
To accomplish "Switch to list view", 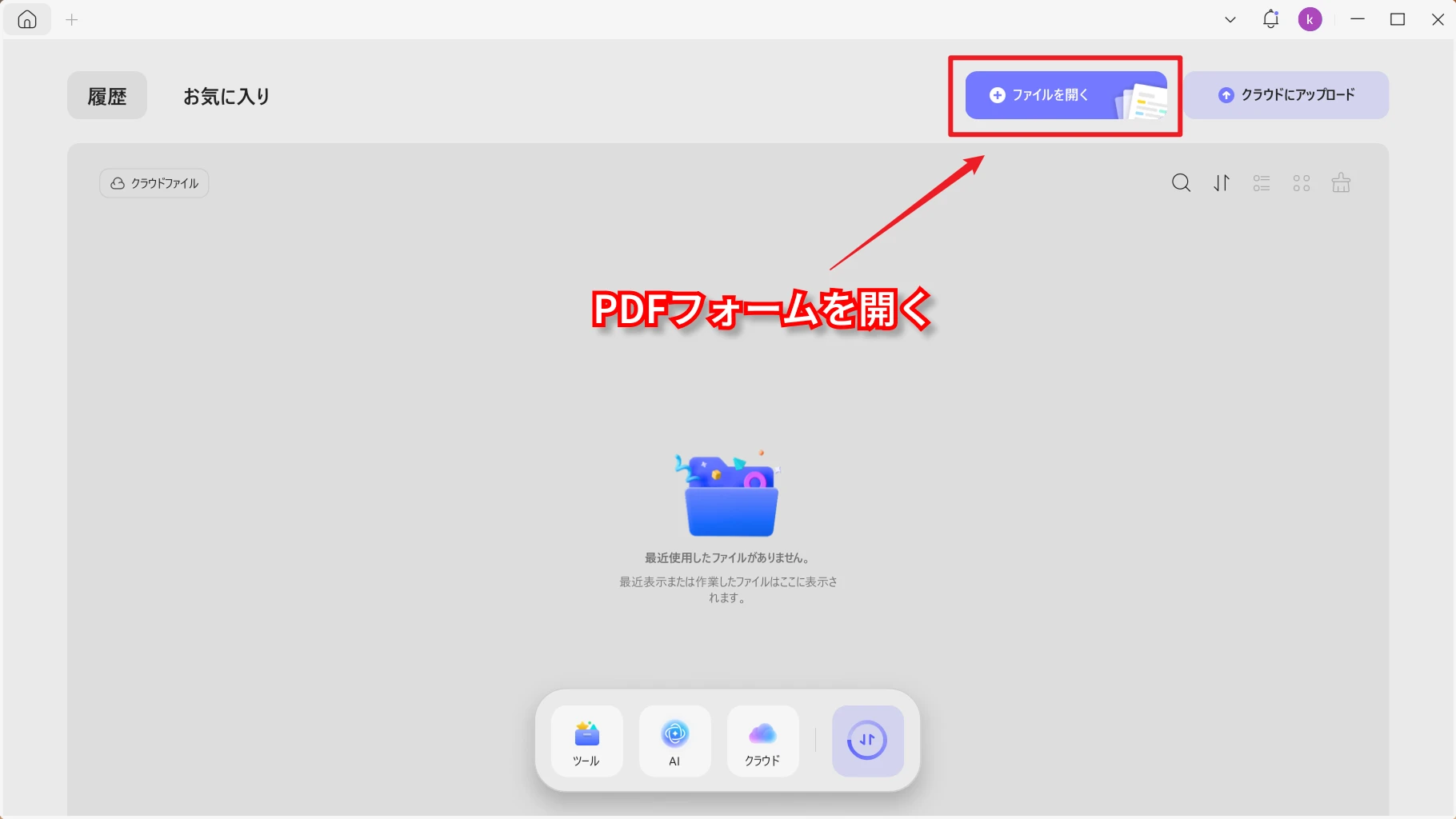I will (1262, 183).
